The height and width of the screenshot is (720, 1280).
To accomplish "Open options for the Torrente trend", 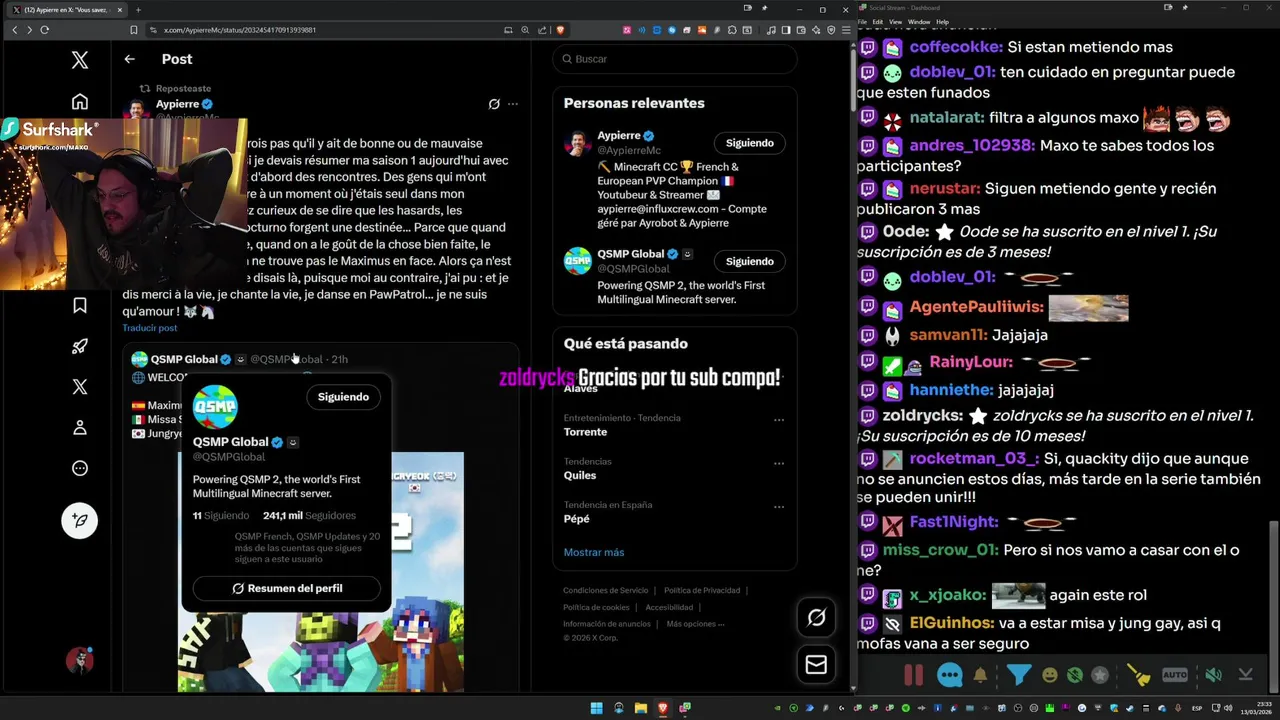I will pyautogui.click(x=779, y=420).
